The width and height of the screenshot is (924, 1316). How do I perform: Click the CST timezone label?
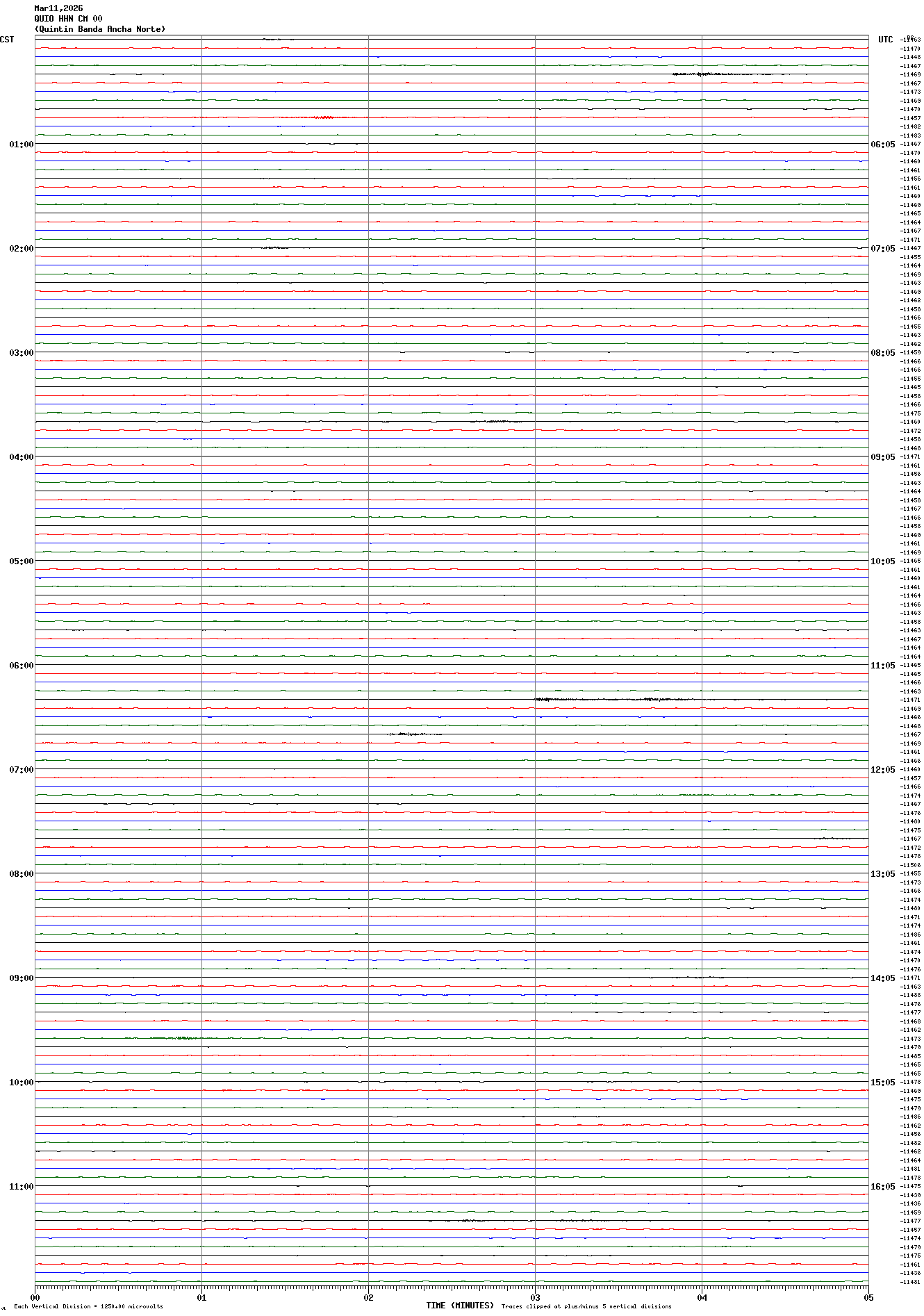pyautogui.click(x=7, y=40)
